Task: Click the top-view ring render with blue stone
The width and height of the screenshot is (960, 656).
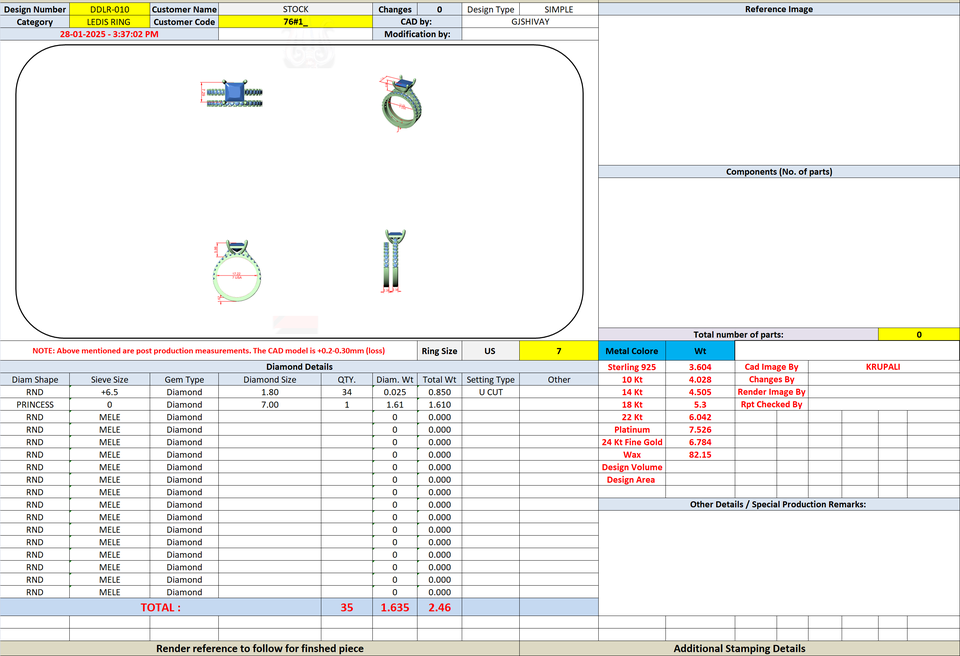Action: [x=232, y=93]
